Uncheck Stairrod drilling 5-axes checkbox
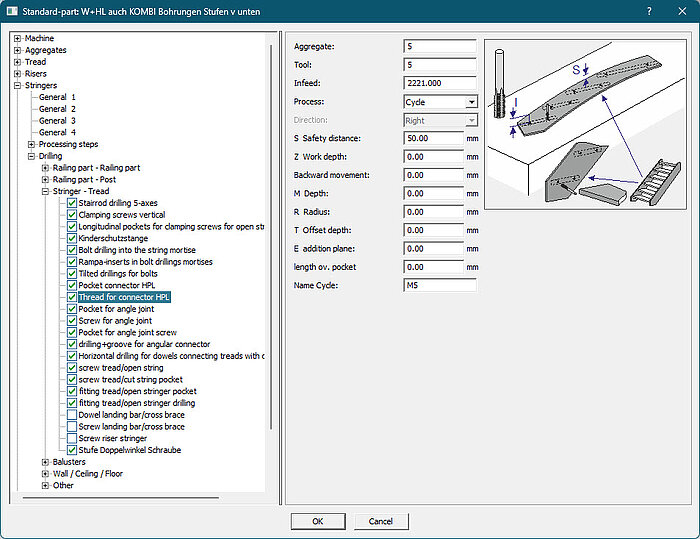Screen dimensions: 700x539 pos(71,203)
